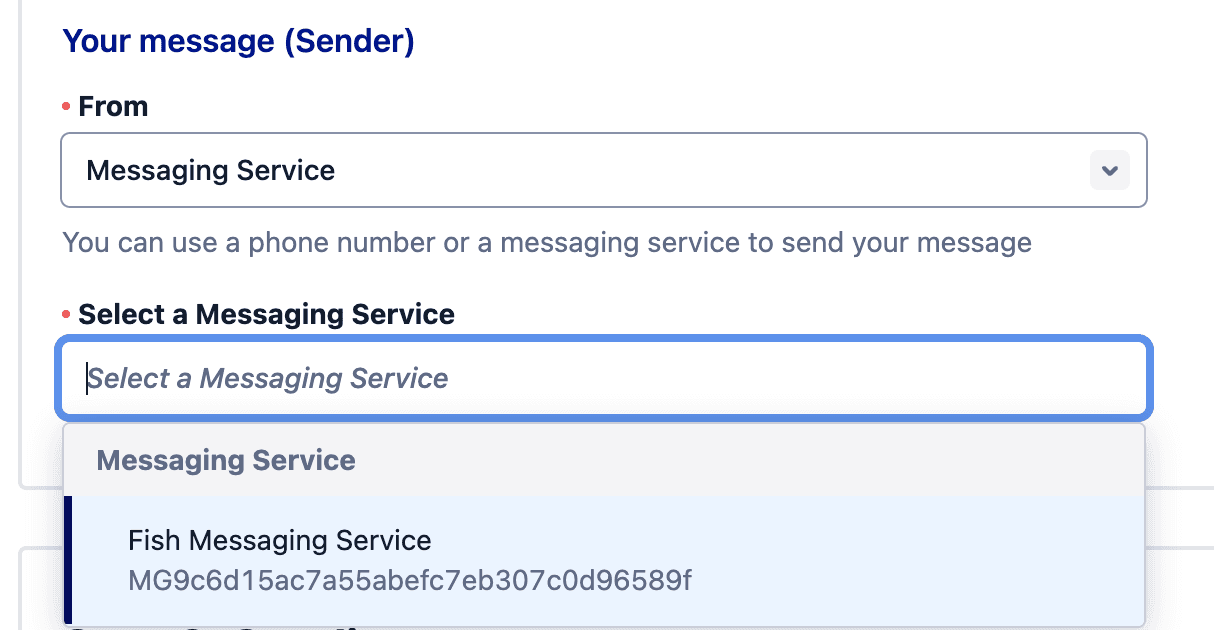Click the Your message (Sender) heading
Viewport: 1214px width, 630px height.
238,41
